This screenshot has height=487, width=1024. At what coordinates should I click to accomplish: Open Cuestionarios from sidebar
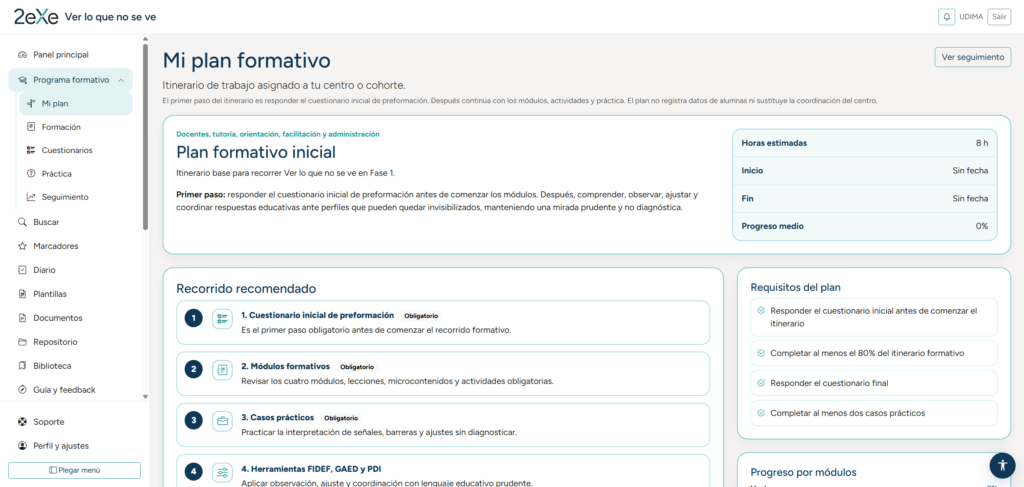75,150
